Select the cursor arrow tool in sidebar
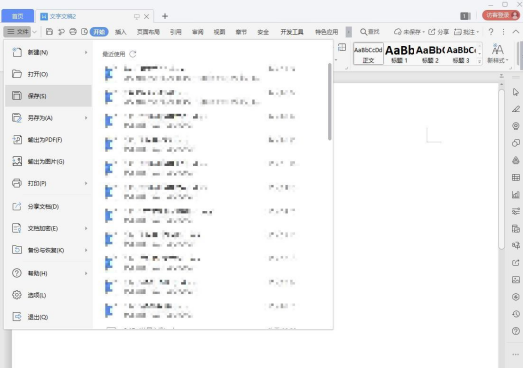The width and height of the screenshot is (524, 368). 516,92
